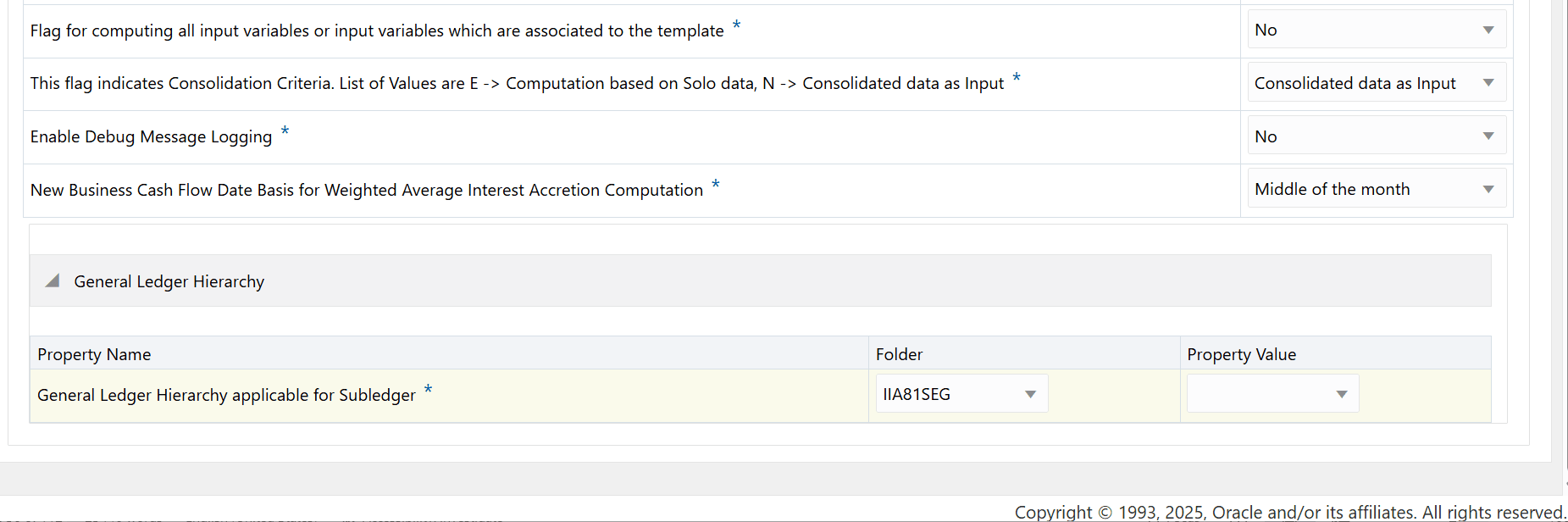This screenshot has height=522, width=1568.
Task: Click the Folder column header
Action: pyautogui.click(x=899, y=353)
